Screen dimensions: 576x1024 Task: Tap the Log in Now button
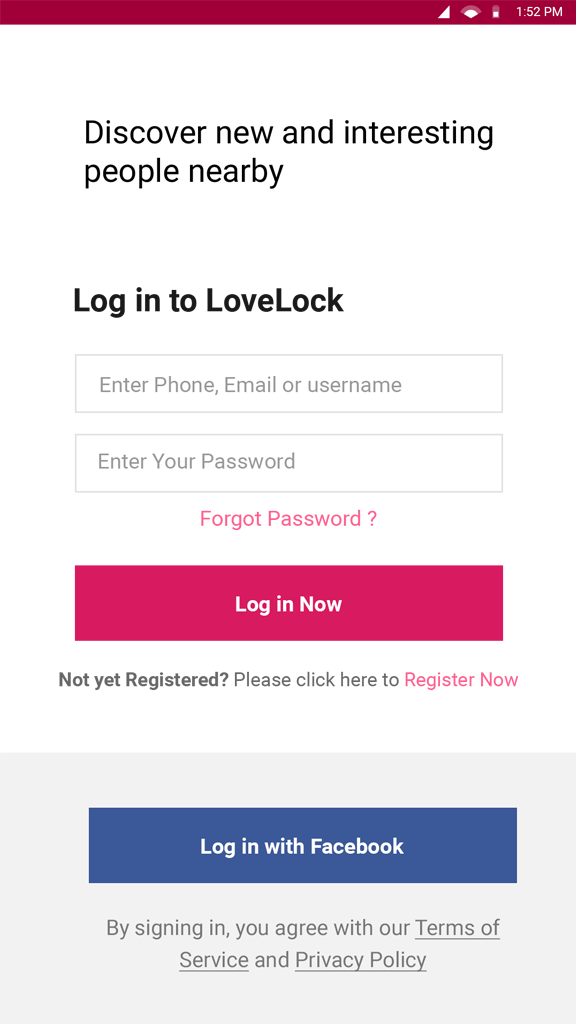click(289, 603)
